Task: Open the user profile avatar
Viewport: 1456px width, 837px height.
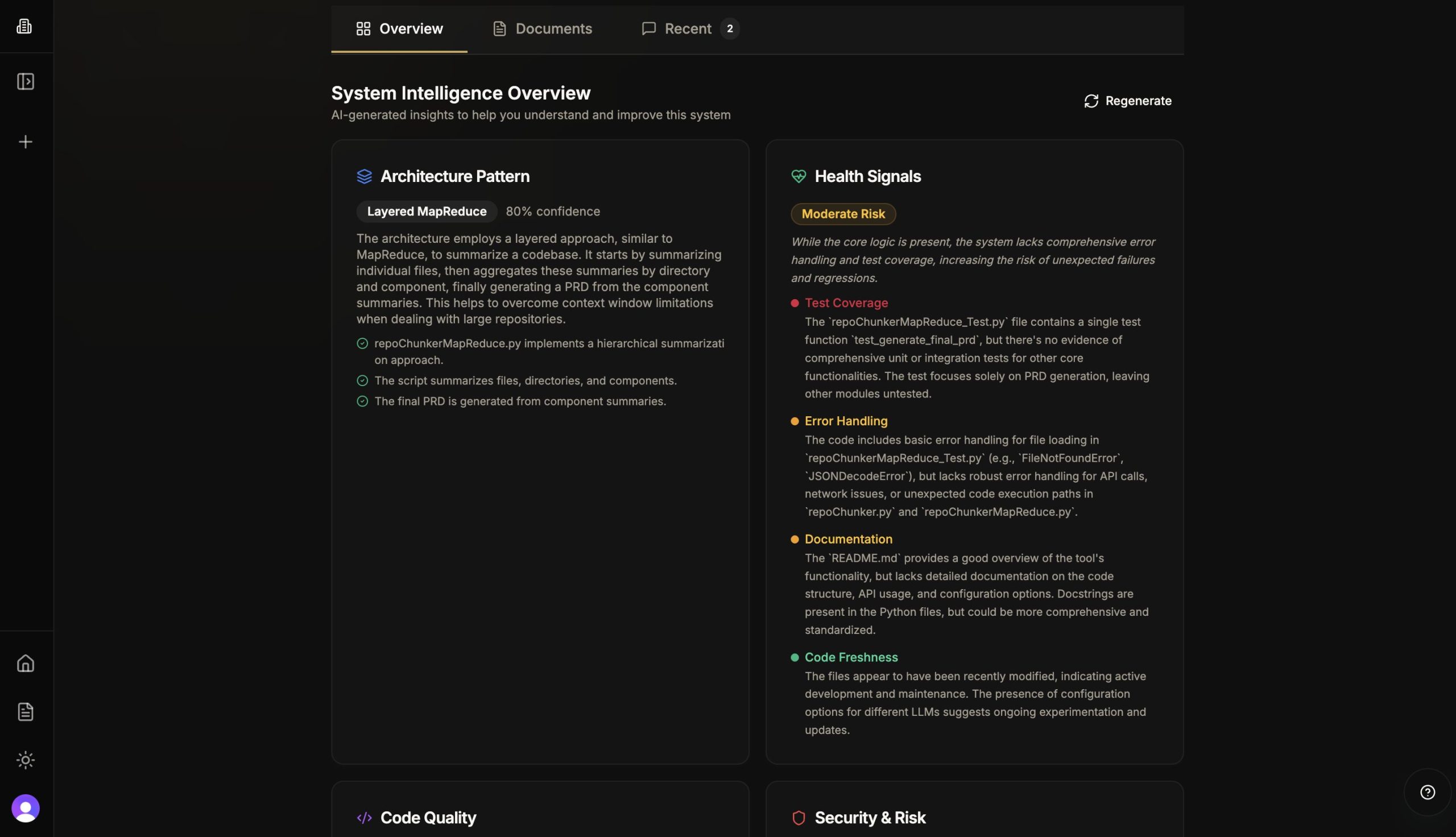Action: pos(25,808)
